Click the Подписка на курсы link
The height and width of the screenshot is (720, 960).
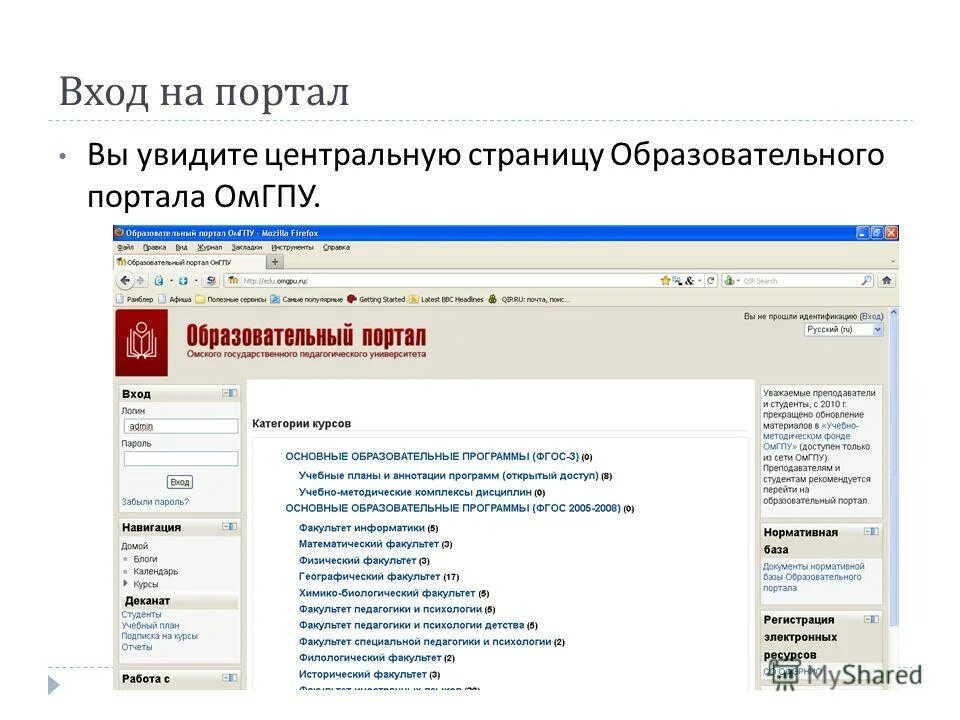[x=159, y=636]
